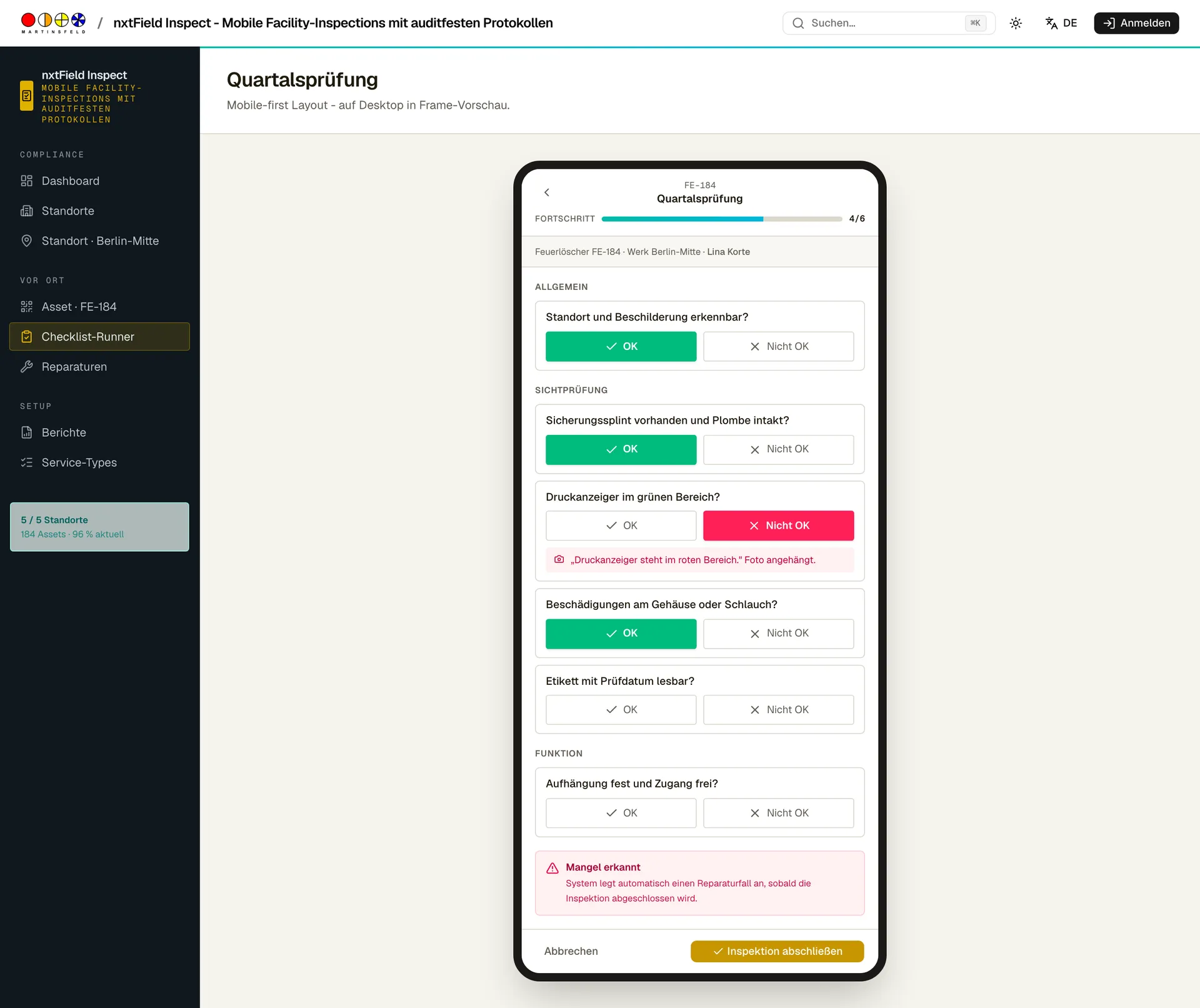Screen dimensions: 1200x1008
Task: Select Checklist-Runner sidebar item
Action: (x=99, y=337)
